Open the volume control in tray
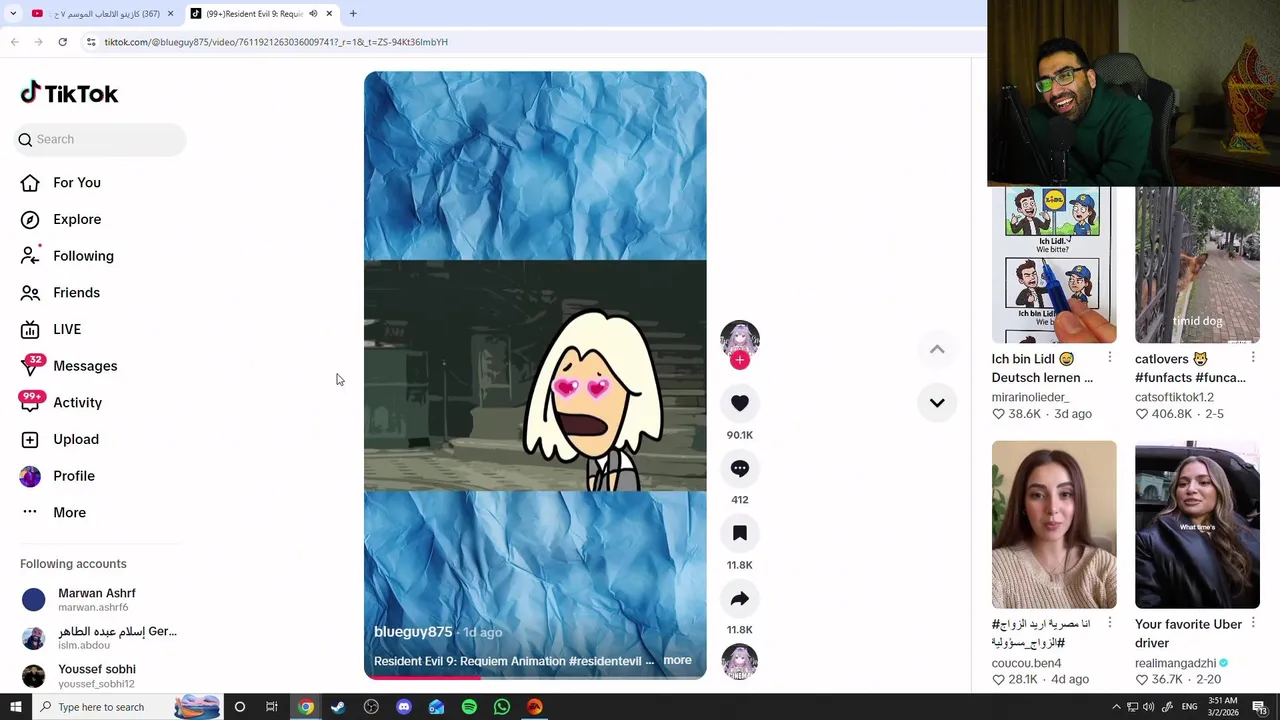The image size is (1280, 720). tap(1149, 707)
